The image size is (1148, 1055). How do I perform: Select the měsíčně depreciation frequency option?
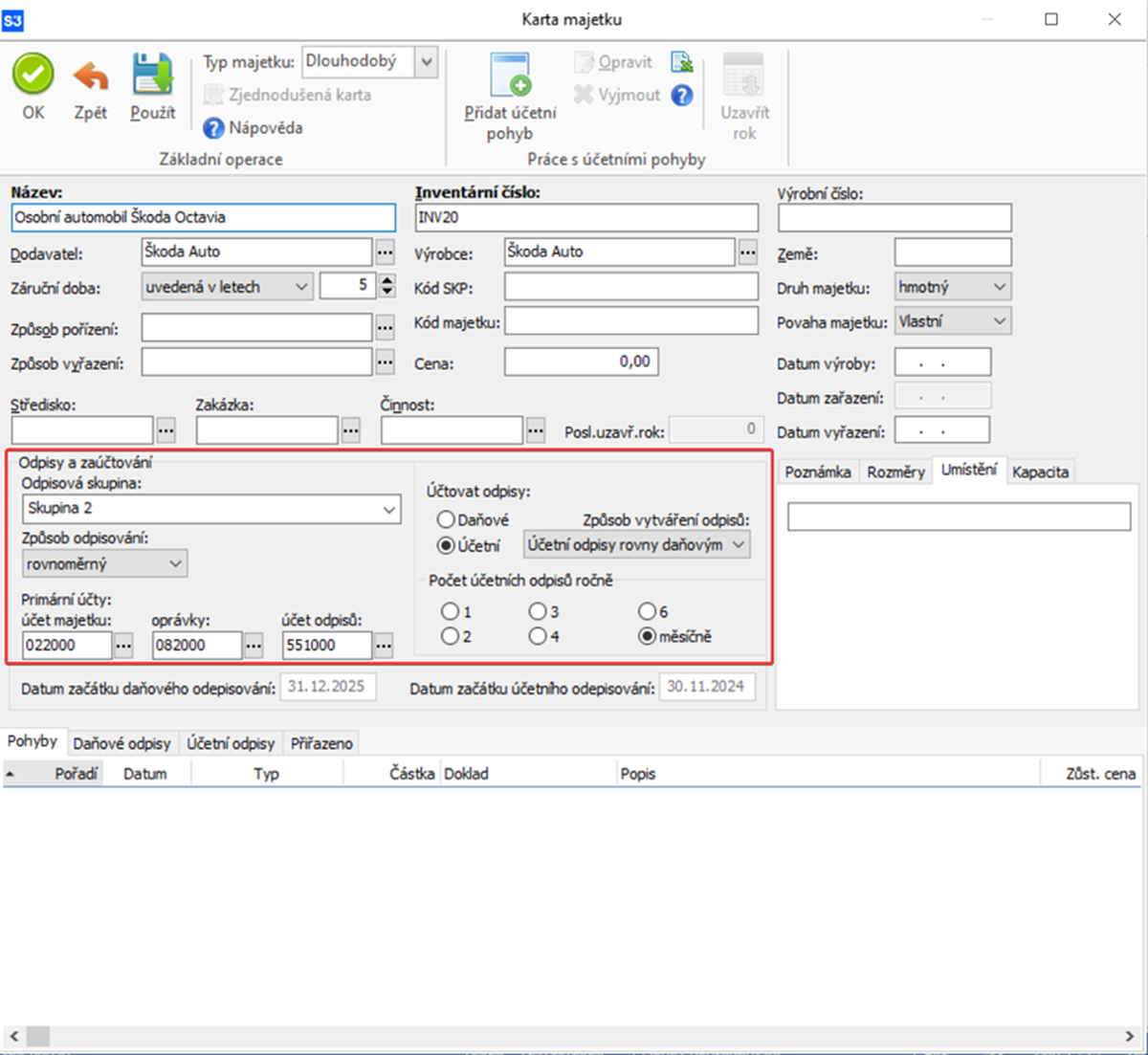coord(648,637)
